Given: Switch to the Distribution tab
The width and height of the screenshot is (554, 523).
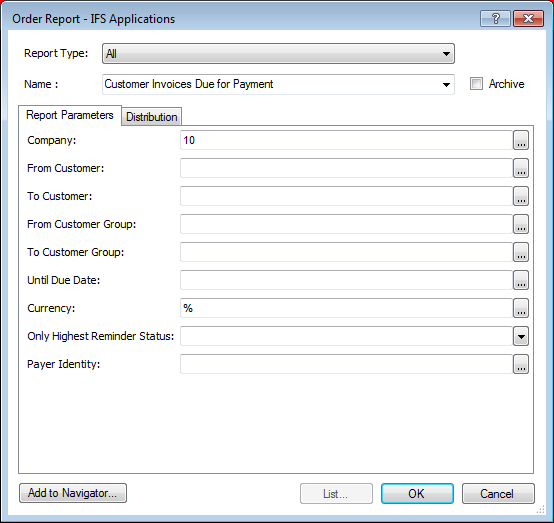Looking at the screenshot, I should tap(152, 117).
